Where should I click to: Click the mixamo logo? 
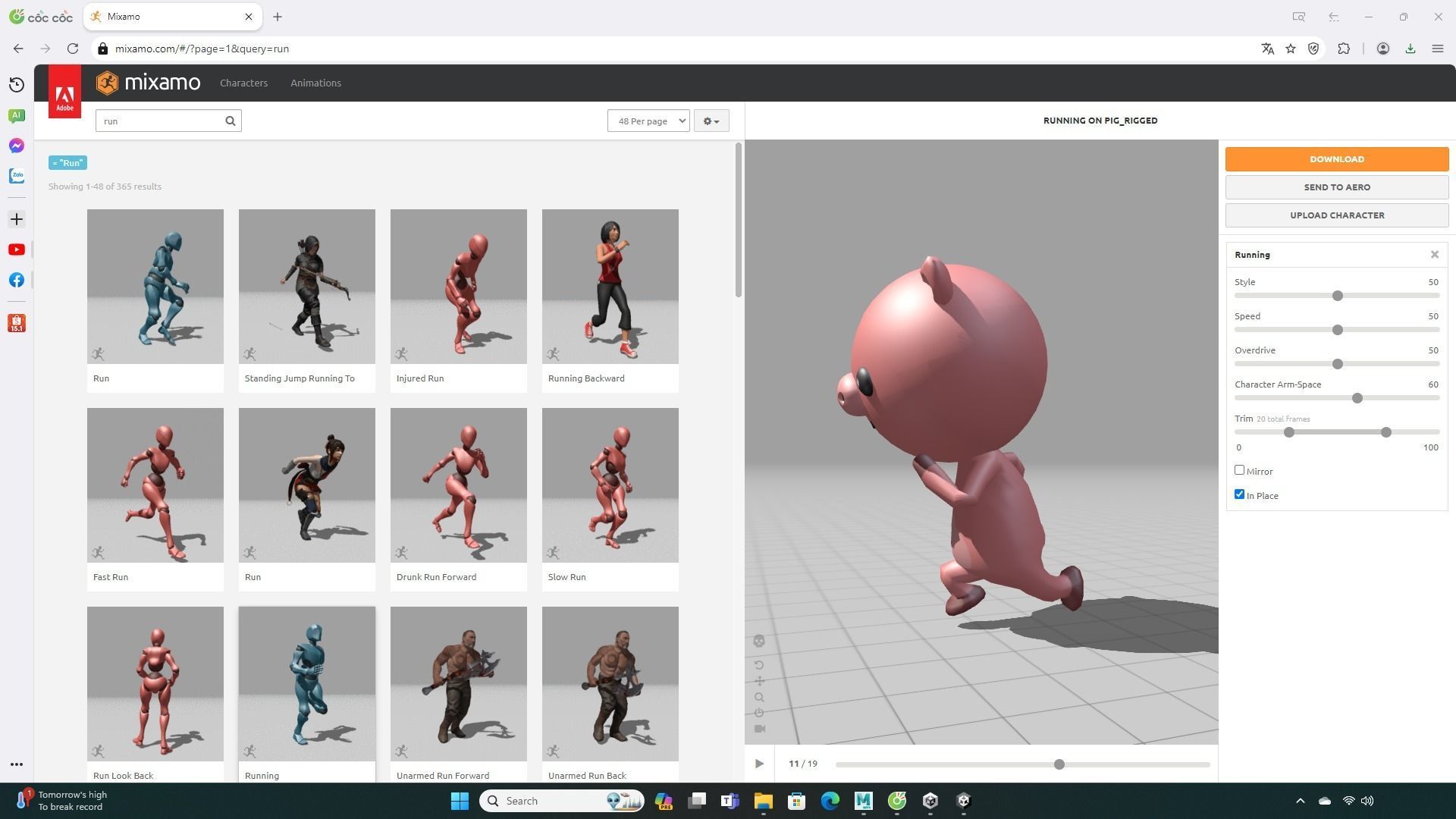coord(149,83)
